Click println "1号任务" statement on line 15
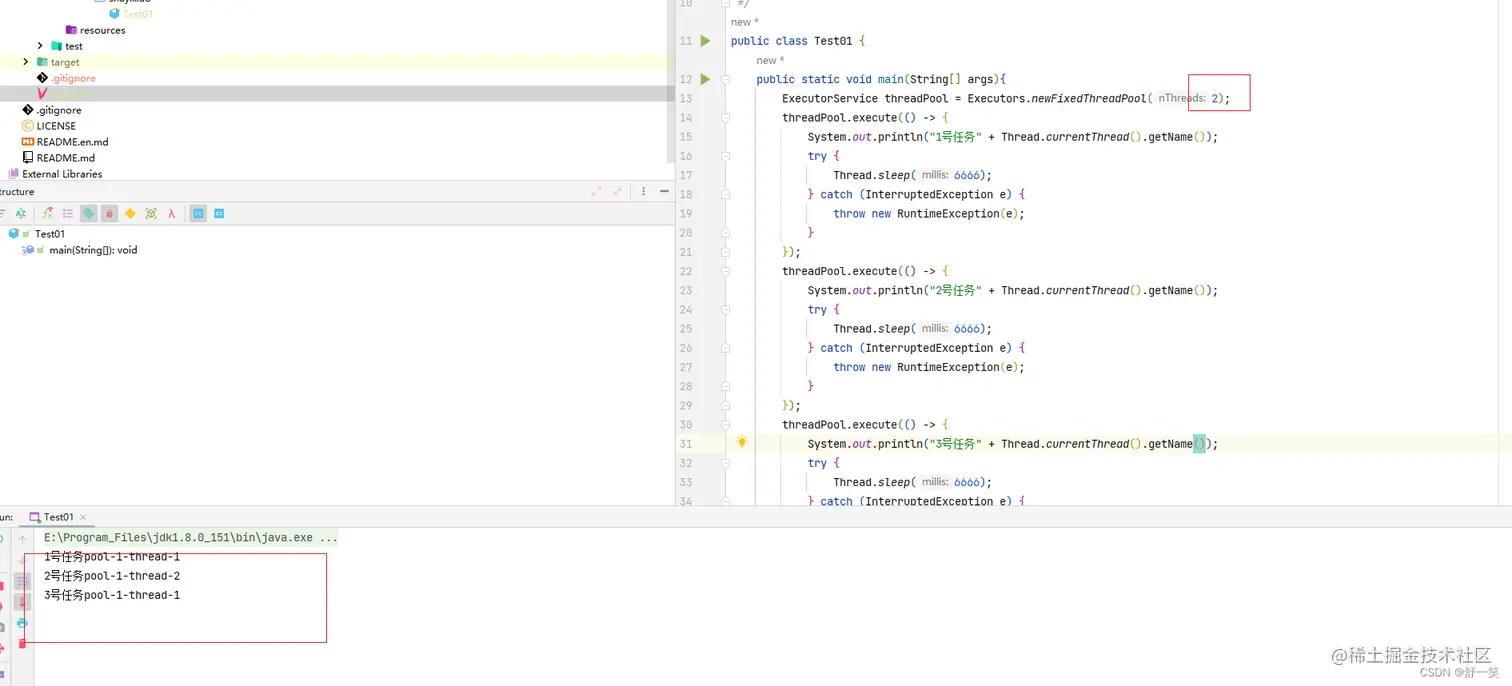The height and width of the screenshot is (686, 1512). 1013,137
